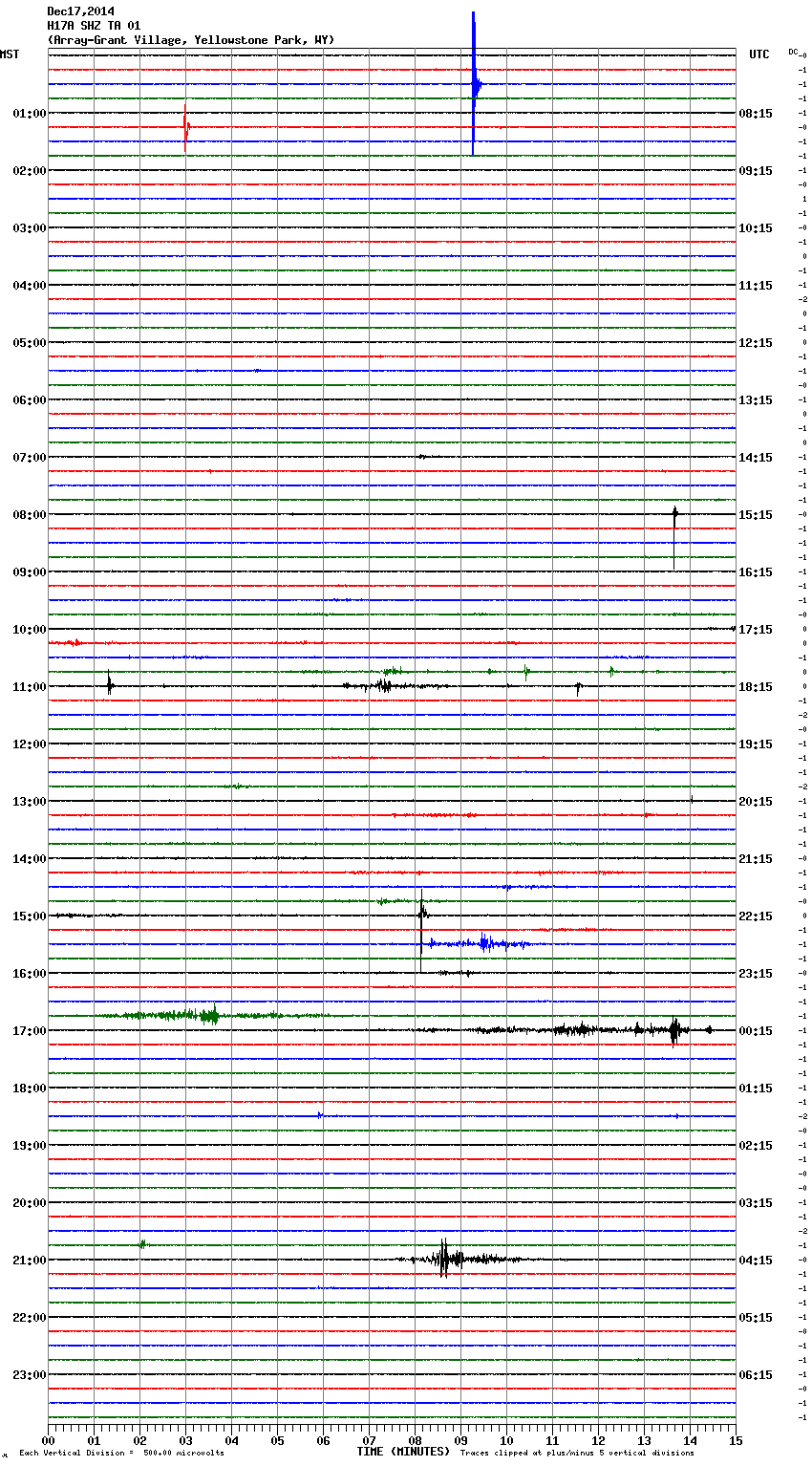Click the MST timezone header
Viewport: 812px width, 1466px height.
(10, 54)
